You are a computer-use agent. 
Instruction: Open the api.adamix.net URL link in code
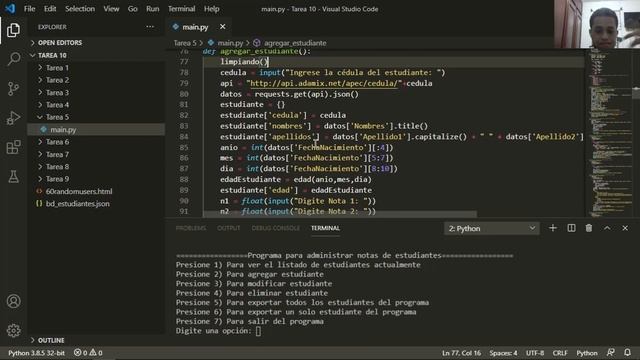click(324, 83)
